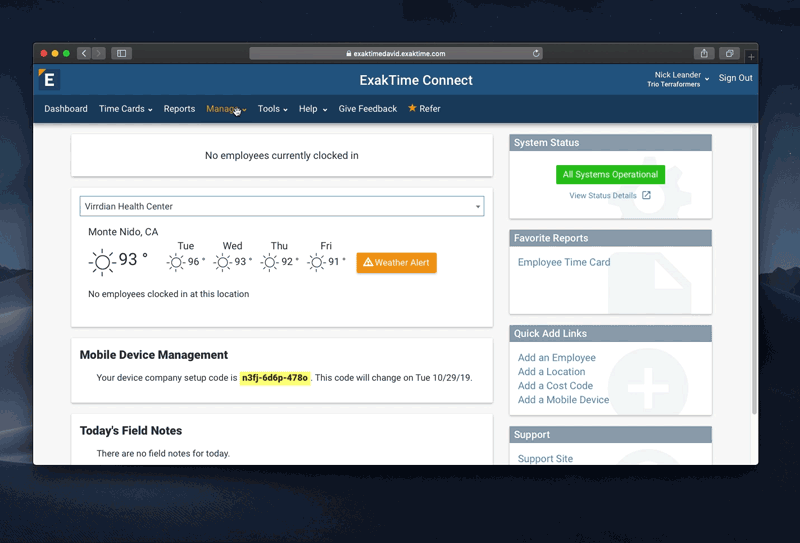Click Add a Location link

(552, 372)
